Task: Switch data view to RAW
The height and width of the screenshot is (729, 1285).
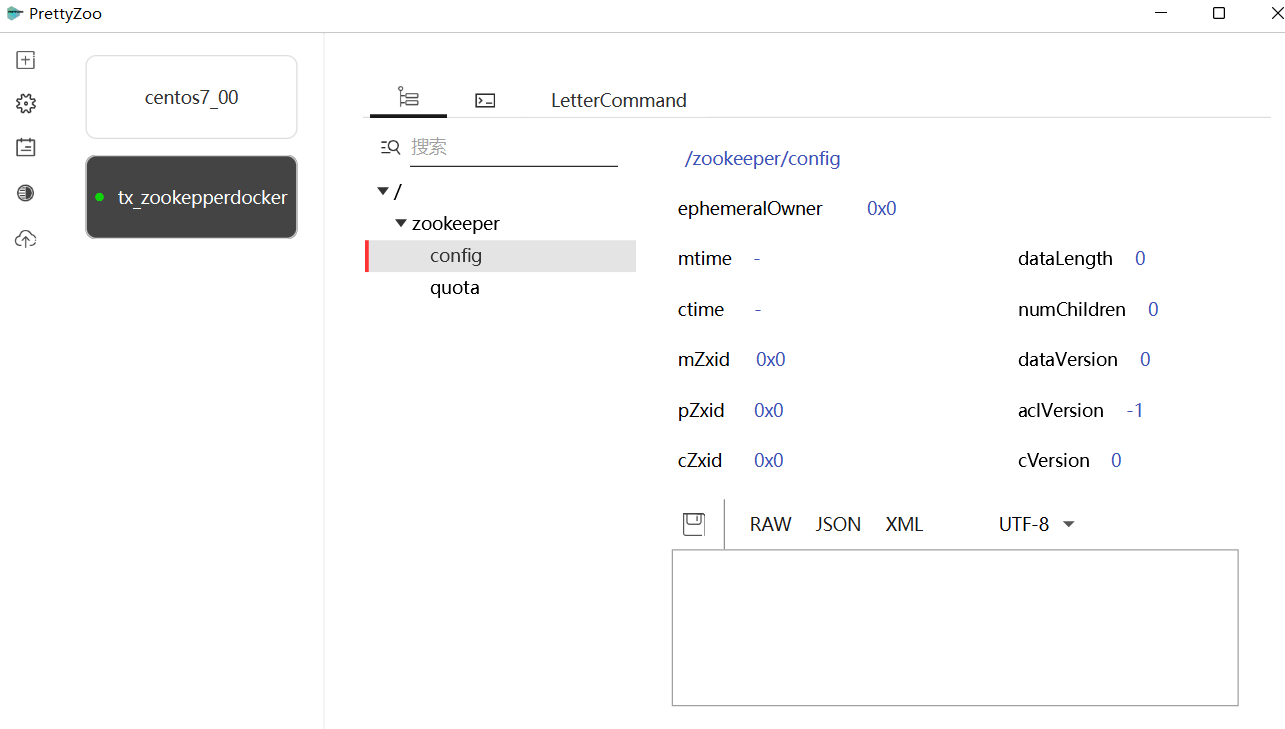Action: point(771,524)
